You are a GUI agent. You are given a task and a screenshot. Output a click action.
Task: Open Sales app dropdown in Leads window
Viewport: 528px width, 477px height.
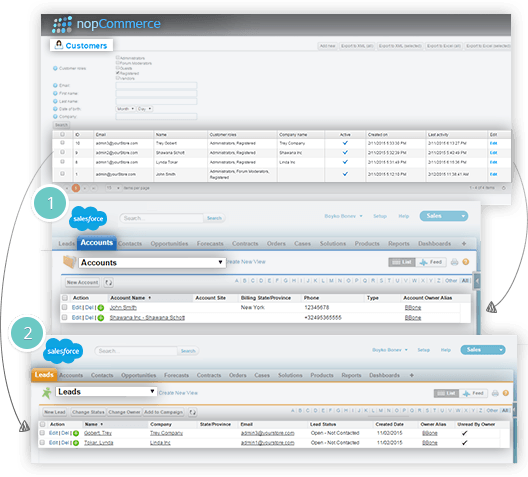coord(483,350)
